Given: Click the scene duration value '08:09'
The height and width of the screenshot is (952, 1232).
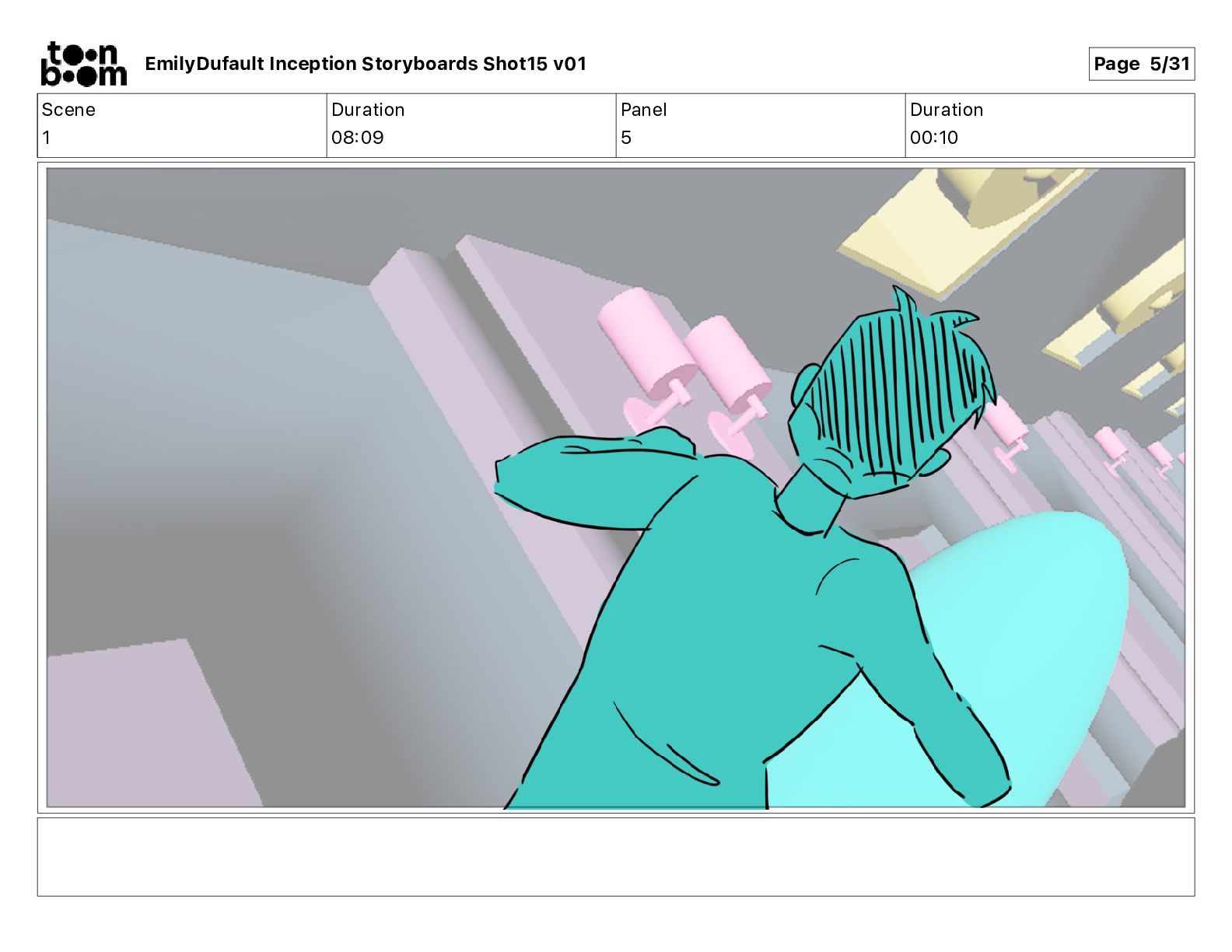Looking at the screenshot, I should coord(358,138).
